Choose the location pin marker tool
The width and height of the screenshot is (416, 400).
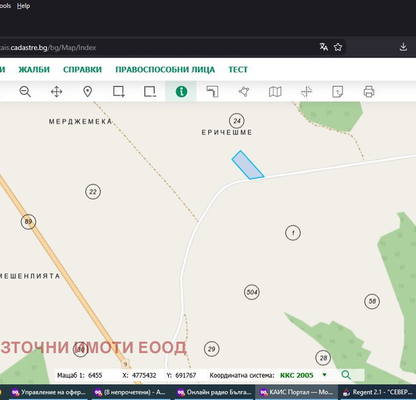click(87, 91)
